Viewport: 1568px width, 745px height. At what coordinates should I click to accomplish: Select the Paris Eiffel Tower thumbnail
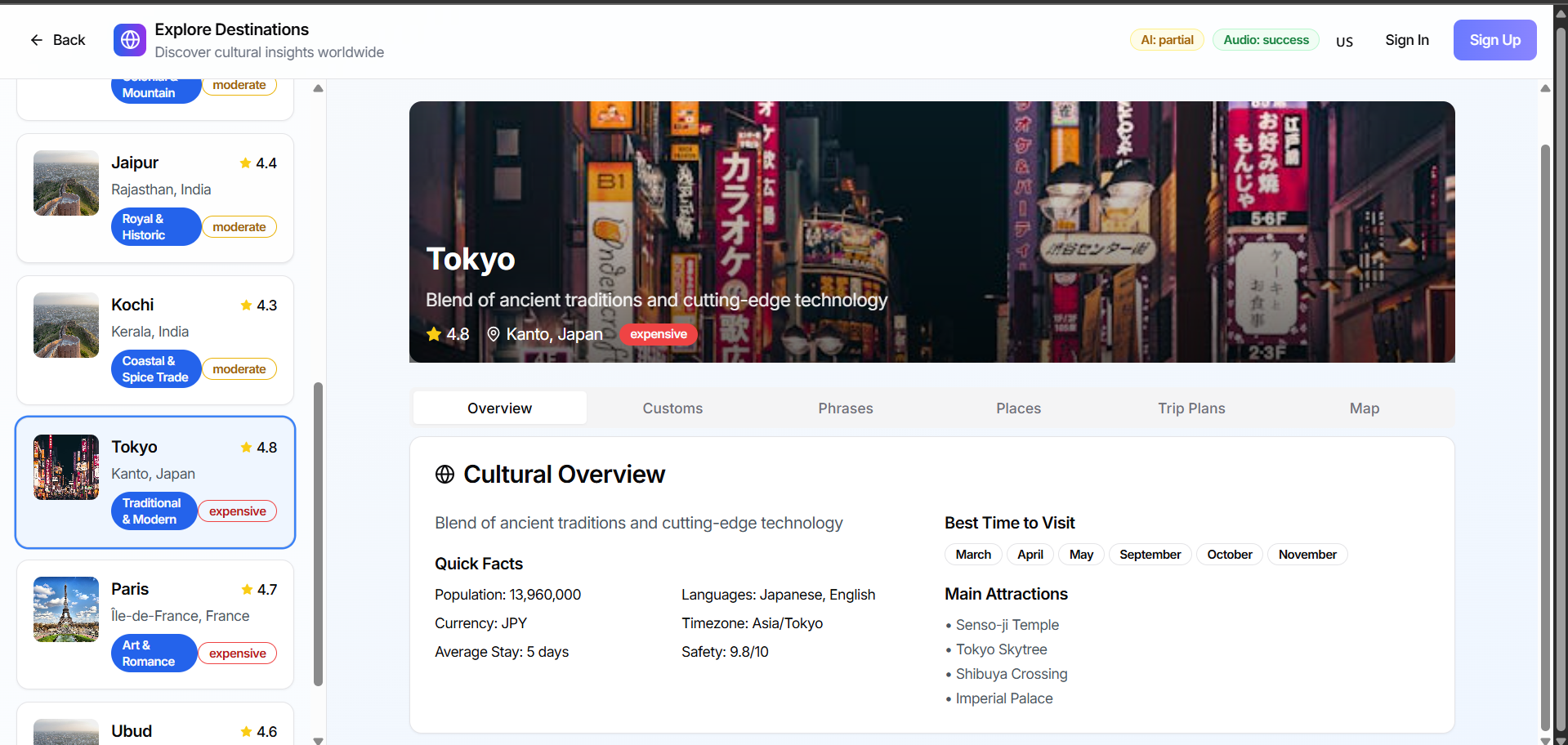click(66, 609)
